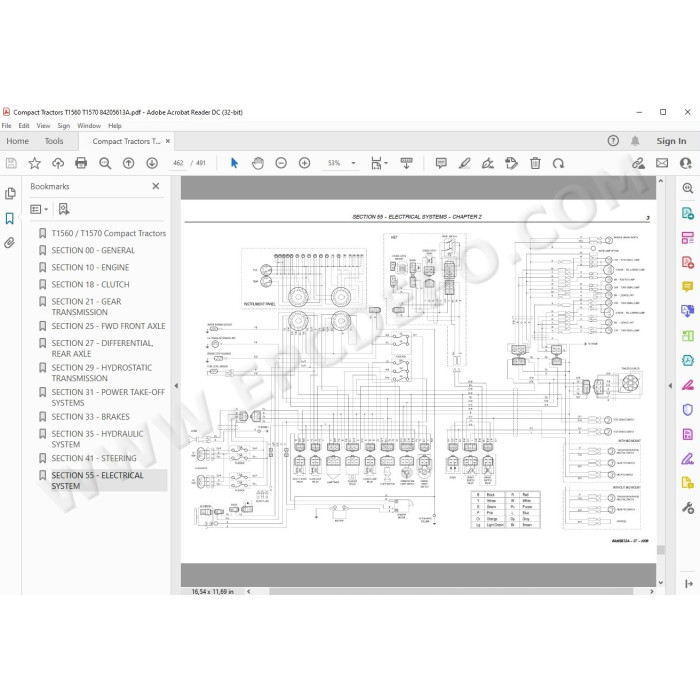Zoom out with the minus button

(281, 163)
